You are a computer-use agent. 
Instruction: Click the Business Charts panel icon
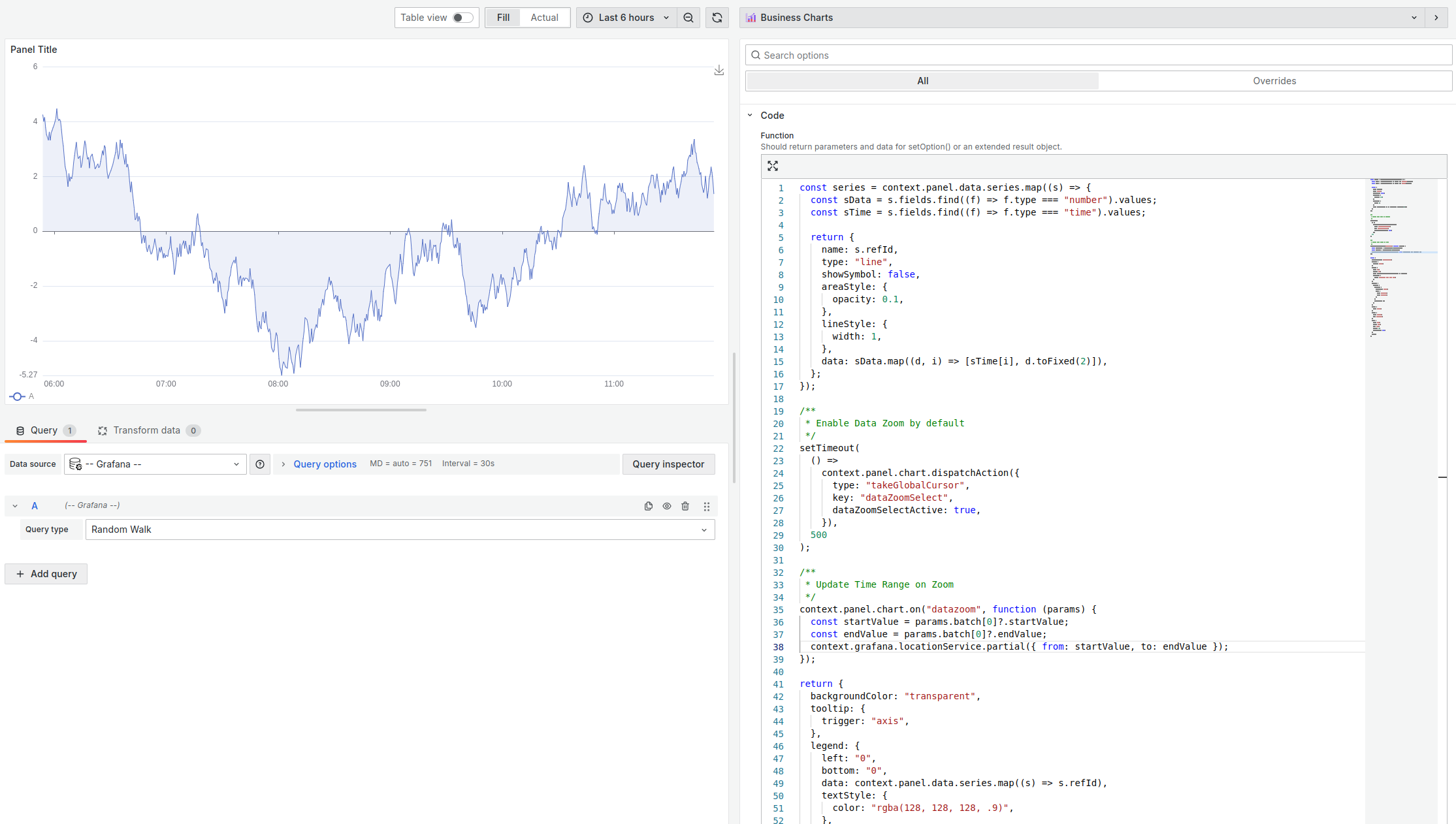point(750,18)
